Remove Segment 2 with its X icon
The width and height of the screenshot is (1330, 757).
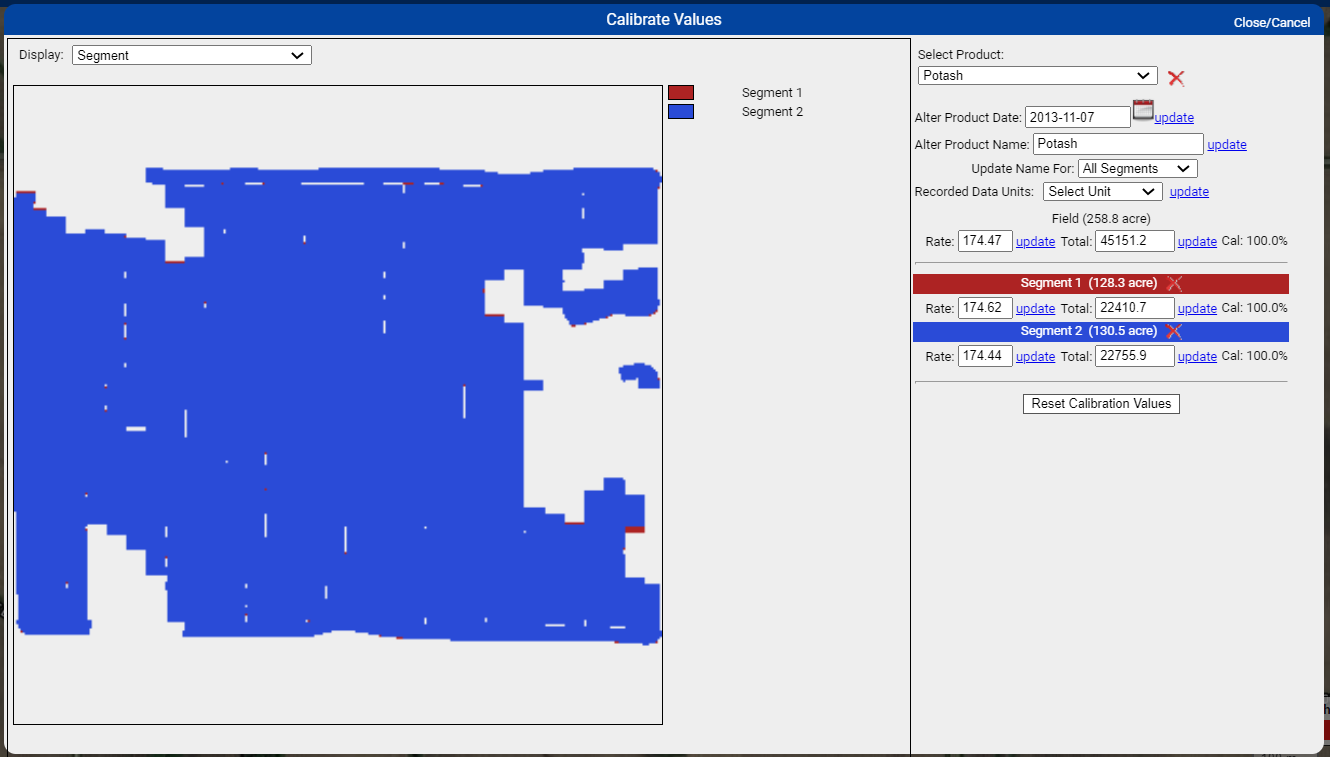click(1174, 331)
